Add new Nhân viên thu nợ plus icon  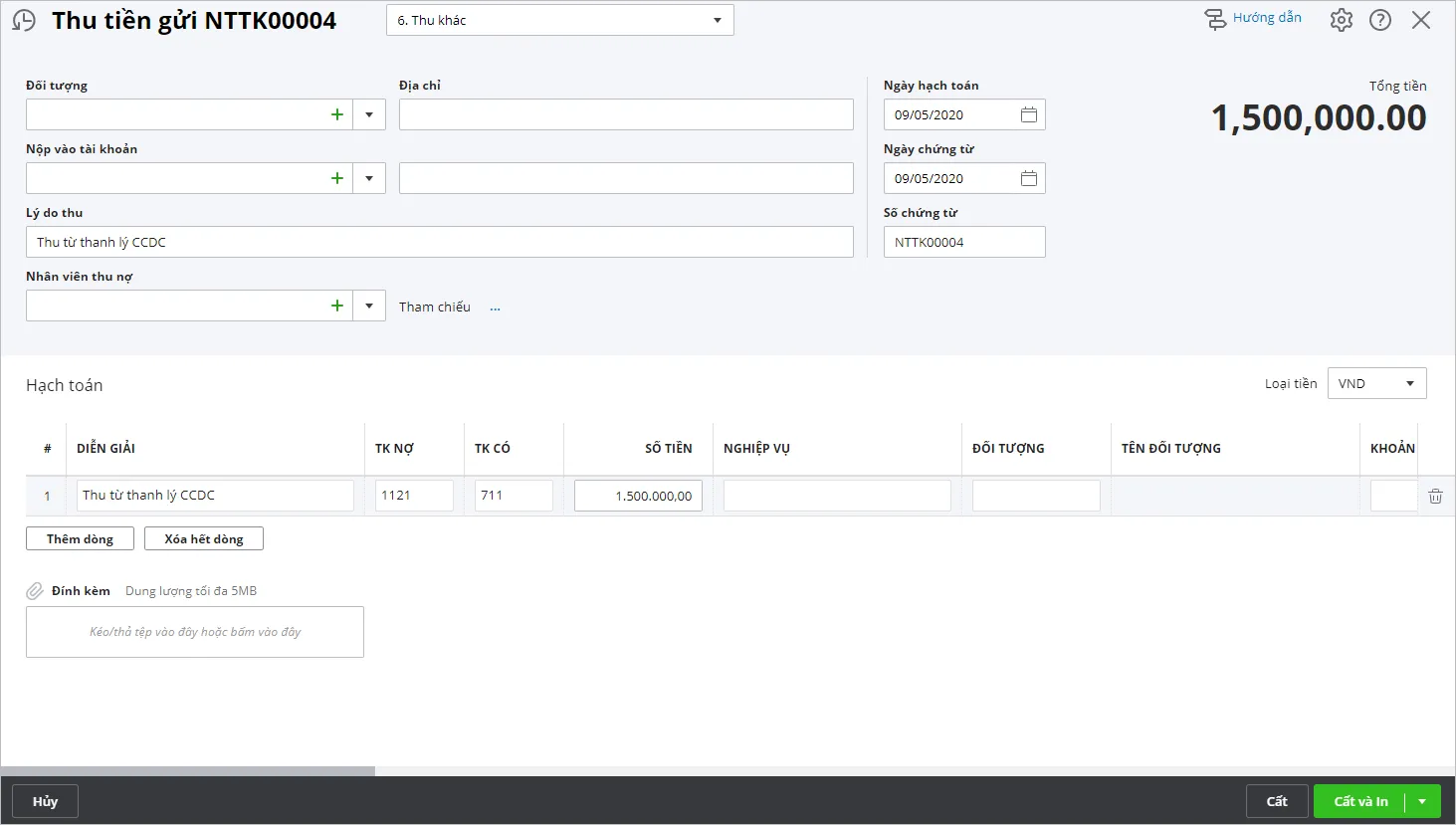(x=337, y=306)
